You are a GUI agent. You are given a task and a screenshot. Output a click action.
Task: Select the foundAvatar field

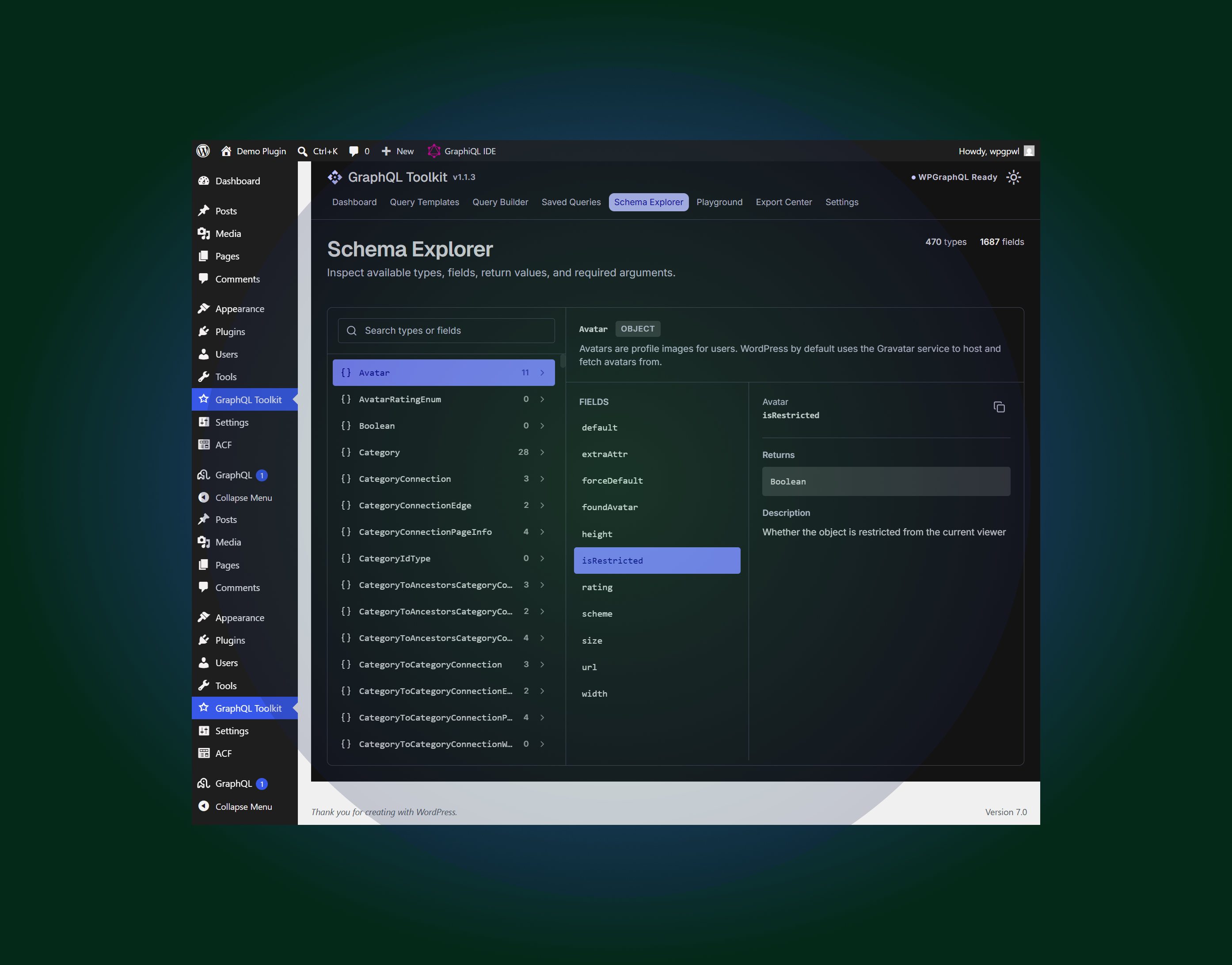[x=657, y=507]
